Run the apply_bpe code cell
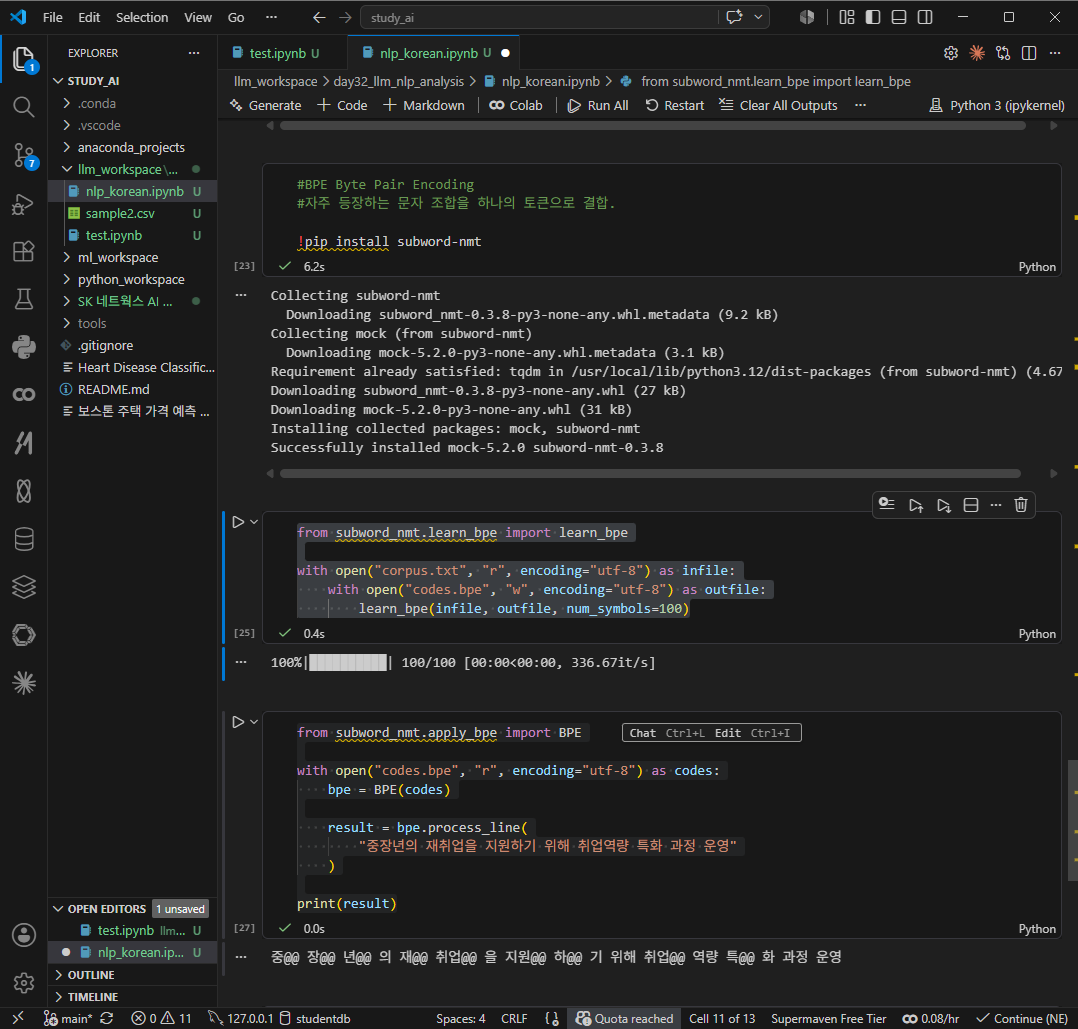 tap(238, 722)
